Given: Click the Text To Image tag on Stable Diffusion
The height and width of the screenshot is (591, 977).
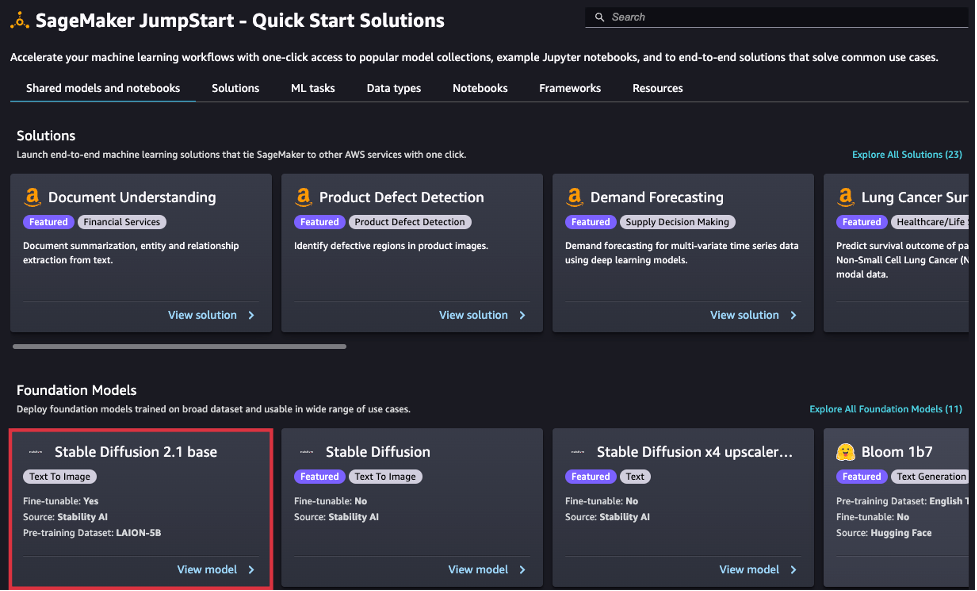Looking at the screenshot, I should 386,477.
